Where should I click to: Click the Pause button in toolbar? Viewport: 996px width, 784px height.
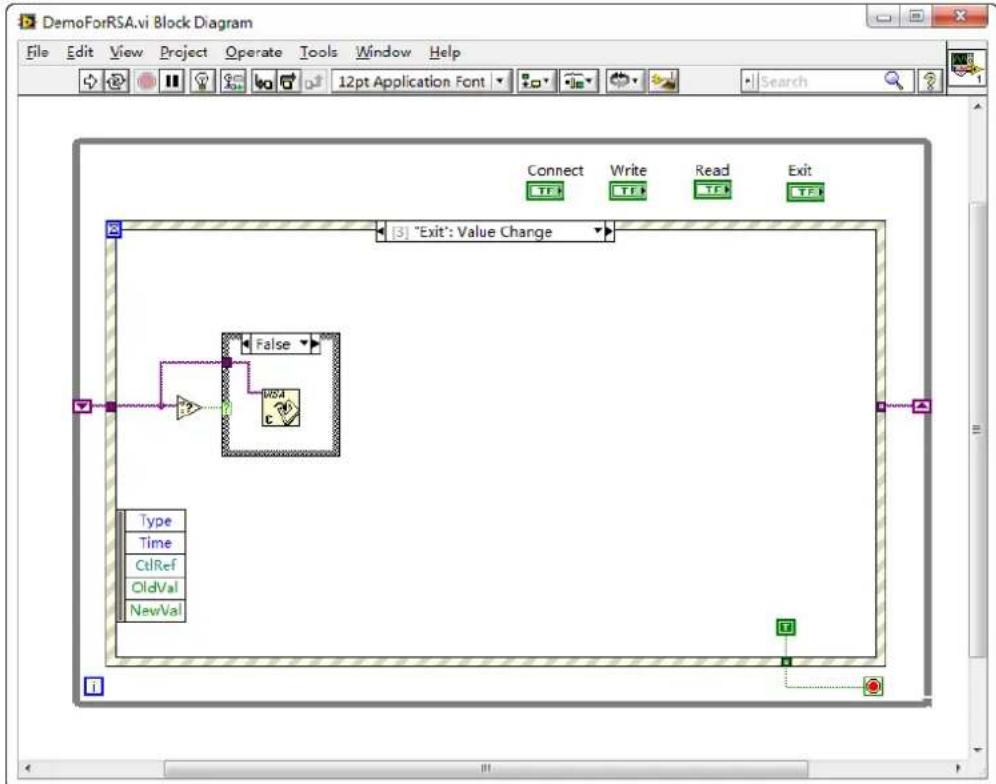coord(172,81)
